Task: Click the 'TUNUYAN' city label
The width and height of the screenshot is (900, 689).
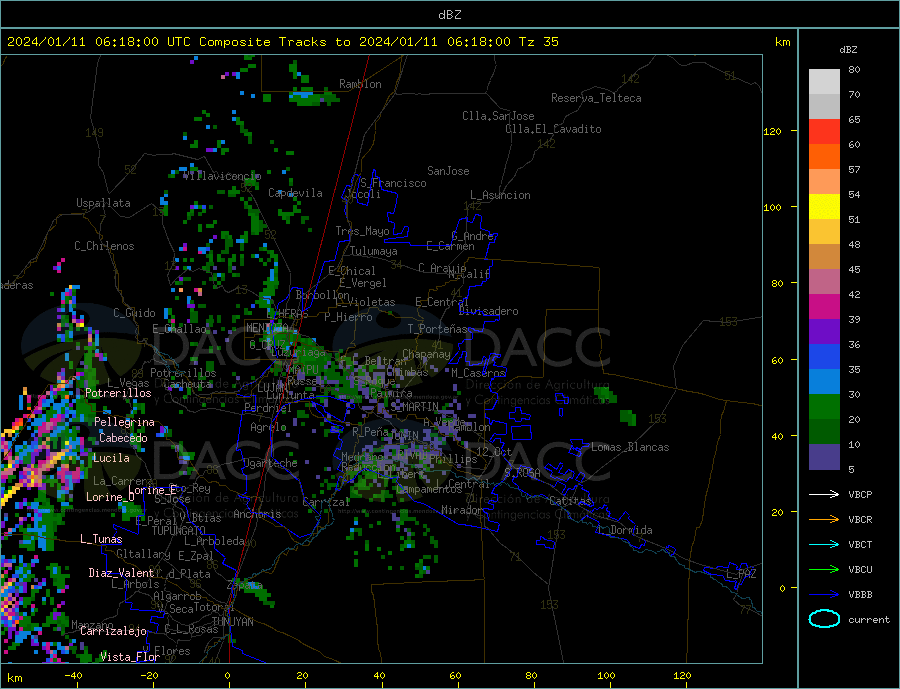Action: (x=232, y=622)
